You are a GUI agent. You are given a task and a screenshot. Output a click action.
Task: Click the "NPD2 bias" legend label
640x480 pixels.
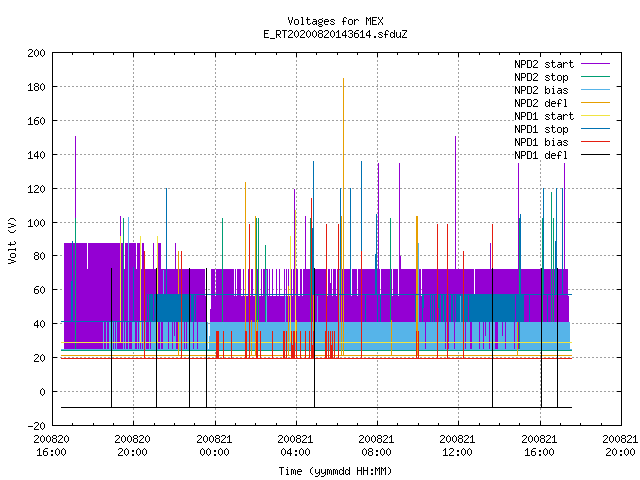(x=541, y=90)
